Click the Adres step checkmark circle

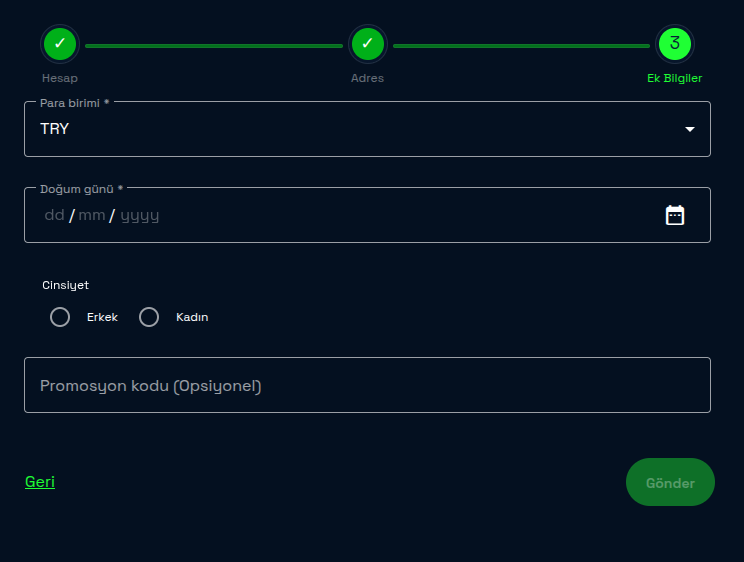[x=367, y=44]
